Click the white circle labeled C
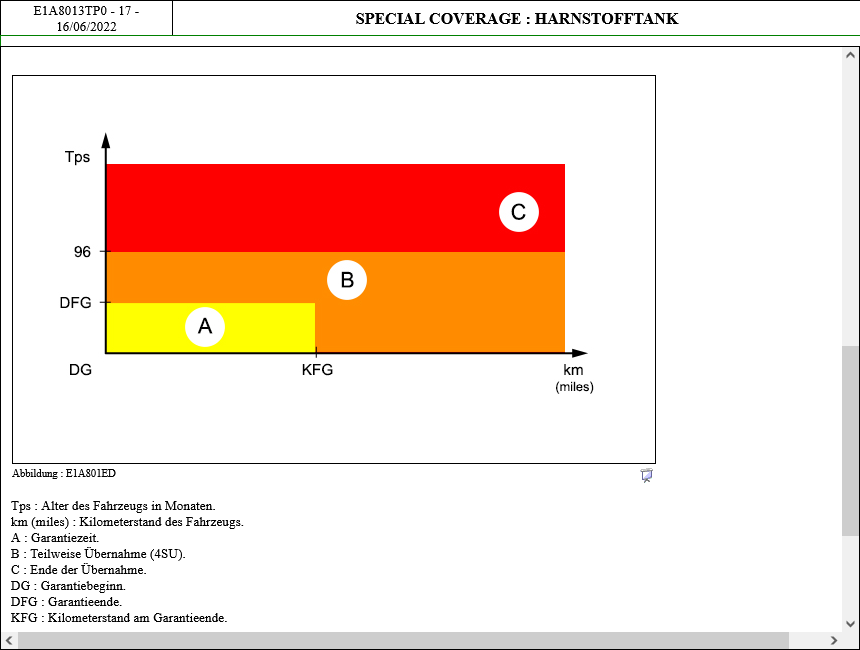 [x=519, y=212]
